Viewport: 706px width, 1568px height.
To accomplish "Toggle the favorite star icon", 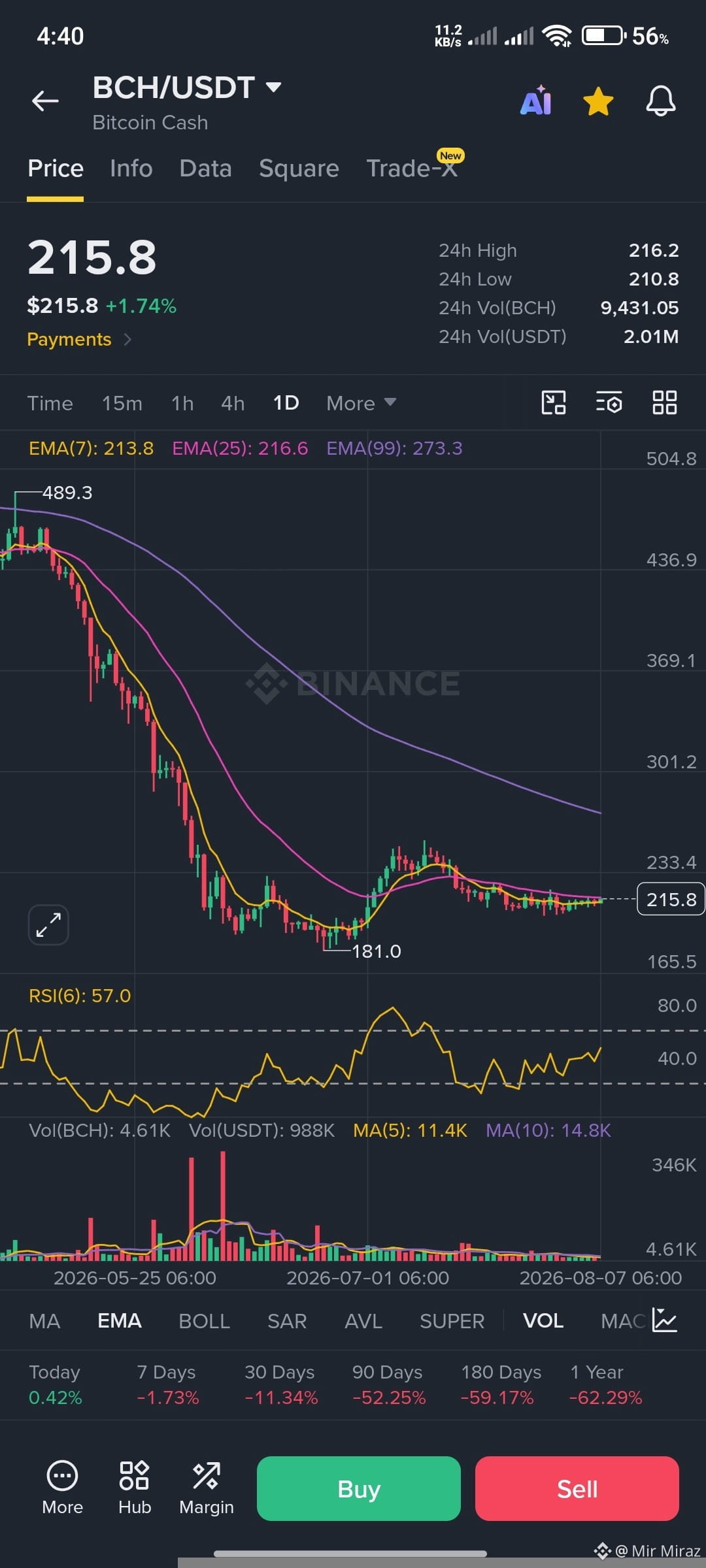I will (x=598, y=102).
